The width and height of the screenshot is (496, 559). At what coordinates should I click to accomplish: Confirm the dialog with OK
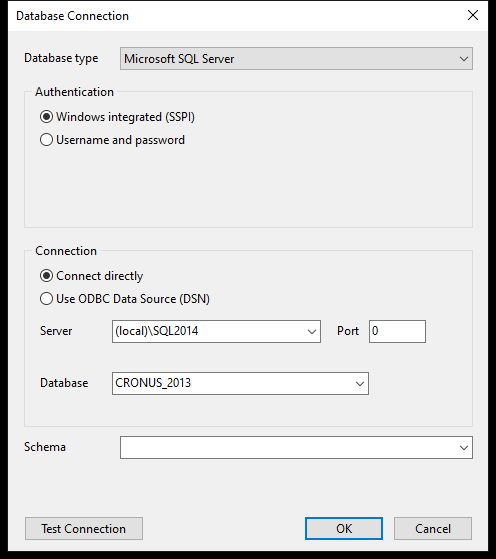(x=344, y=529)
